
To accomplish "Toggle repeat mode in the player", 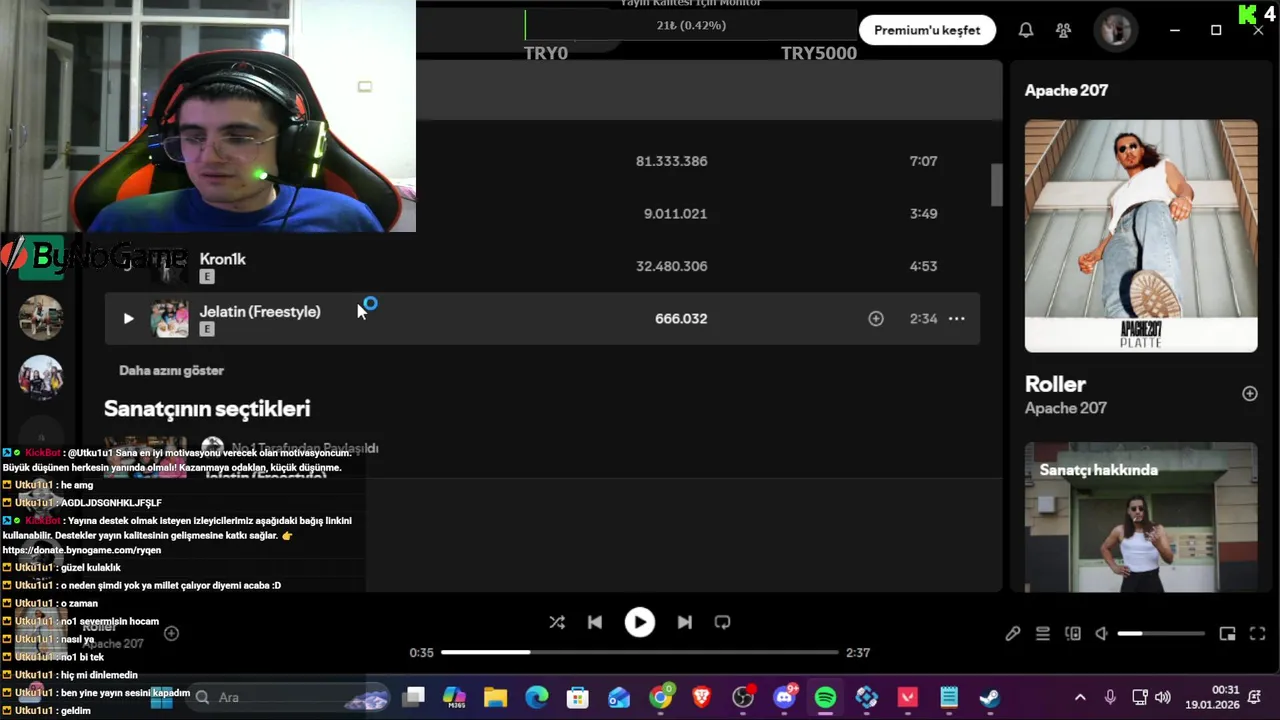I will [x=722, y=622].
